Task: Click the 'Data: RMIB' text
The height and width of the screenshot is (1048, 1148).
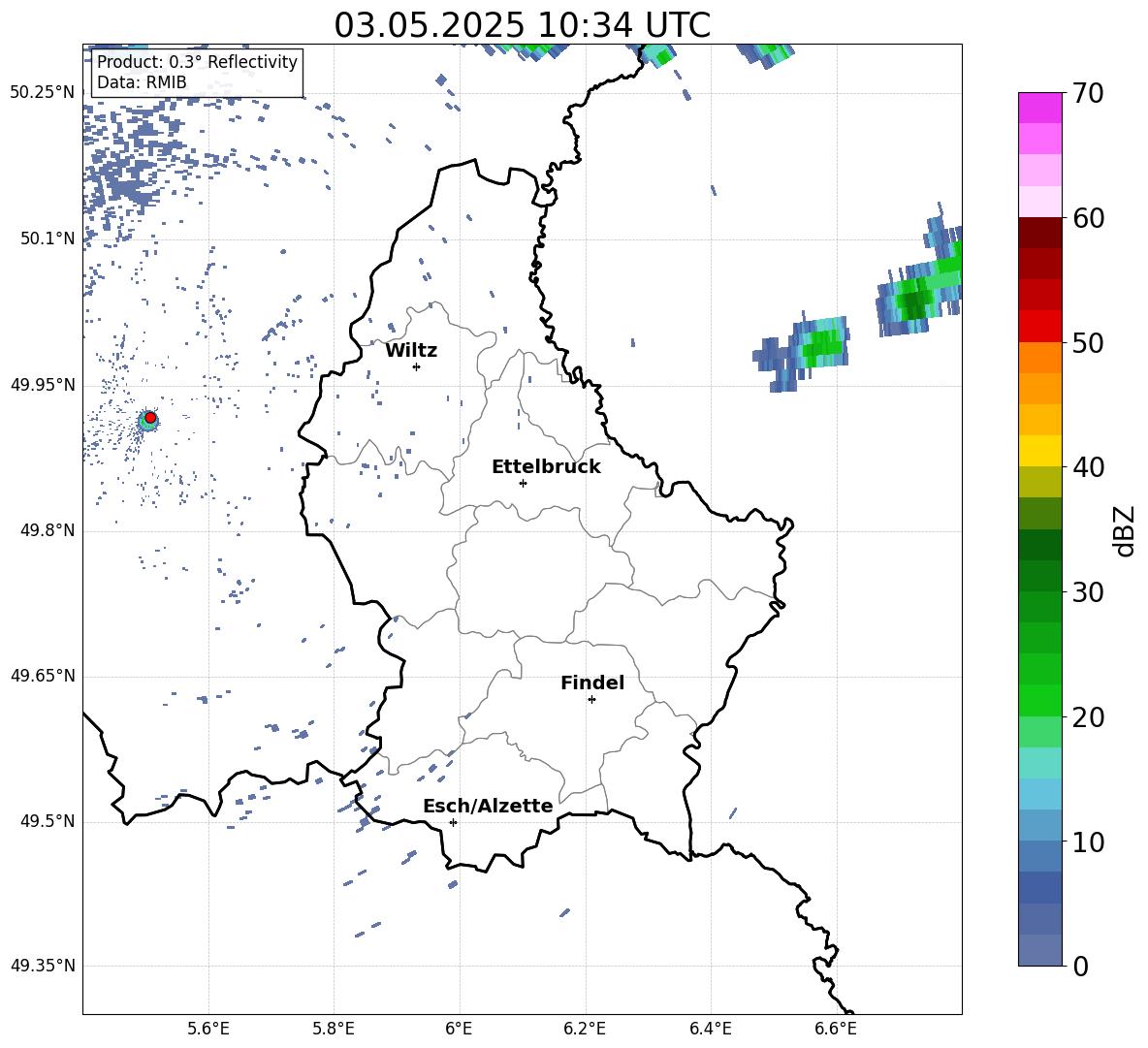Action: (x=142, y=82)
